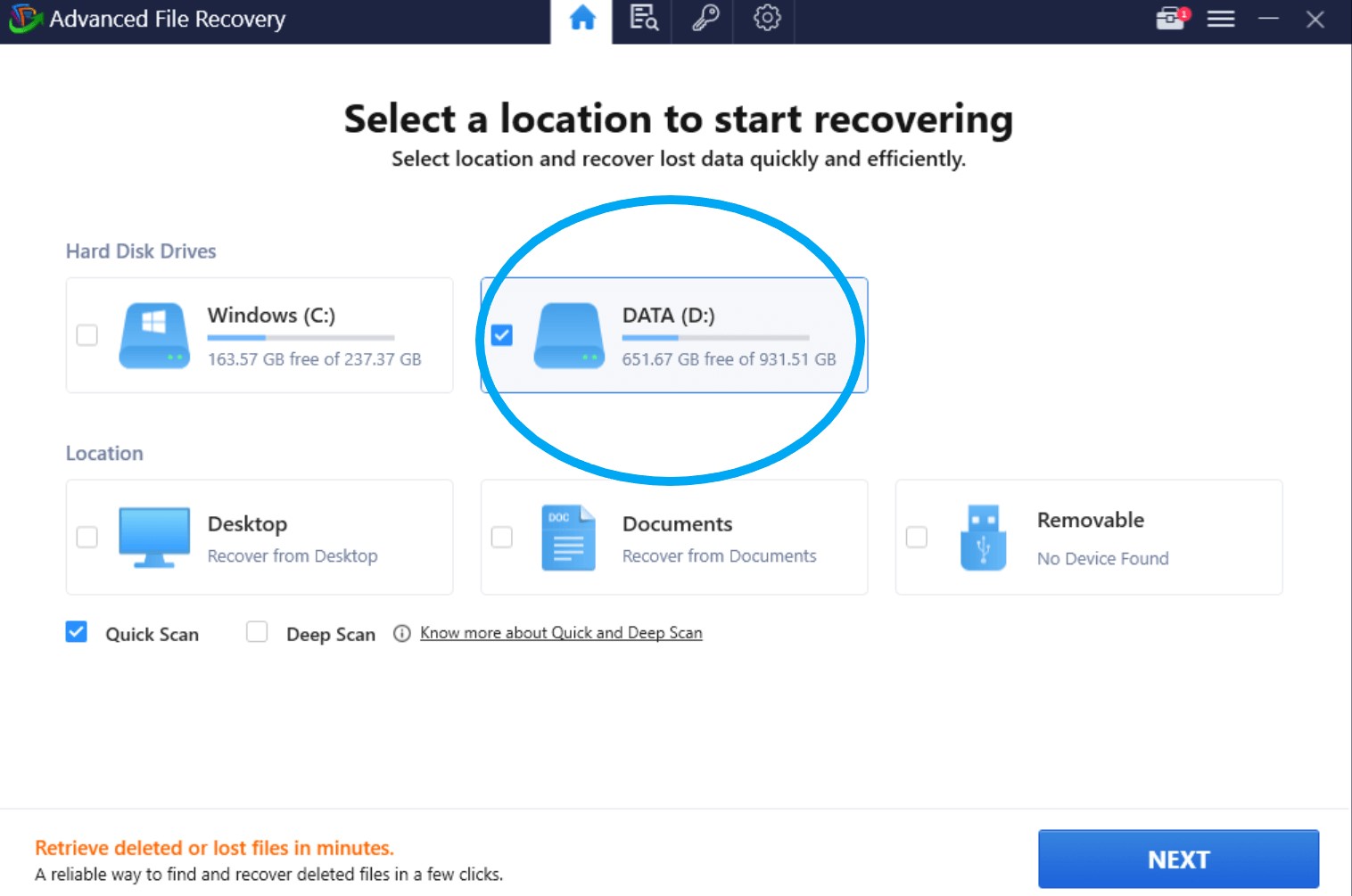Click the Removable USB drive icon

pos(983,538)
